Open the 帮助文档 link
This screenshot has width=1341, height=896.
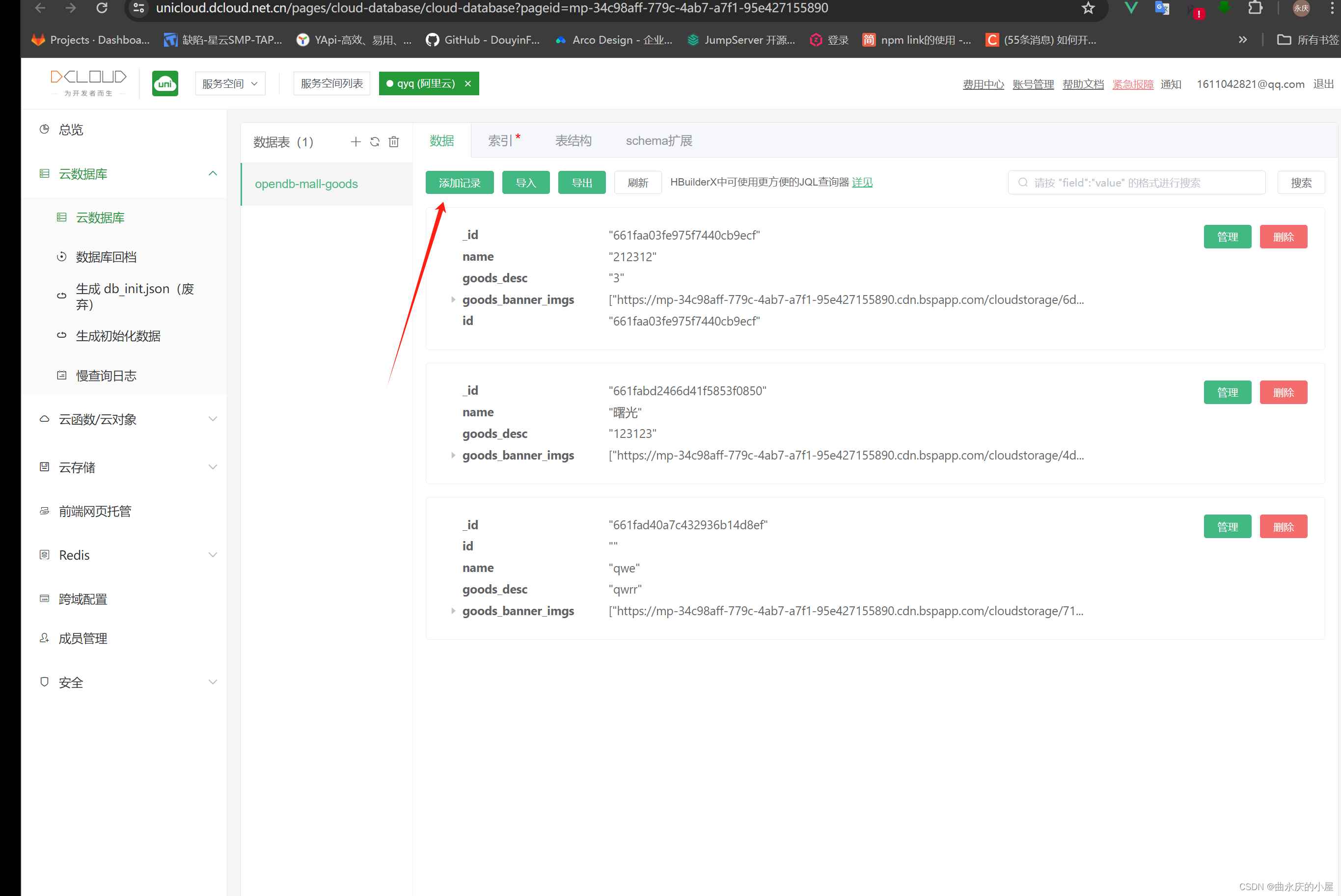1083,84
